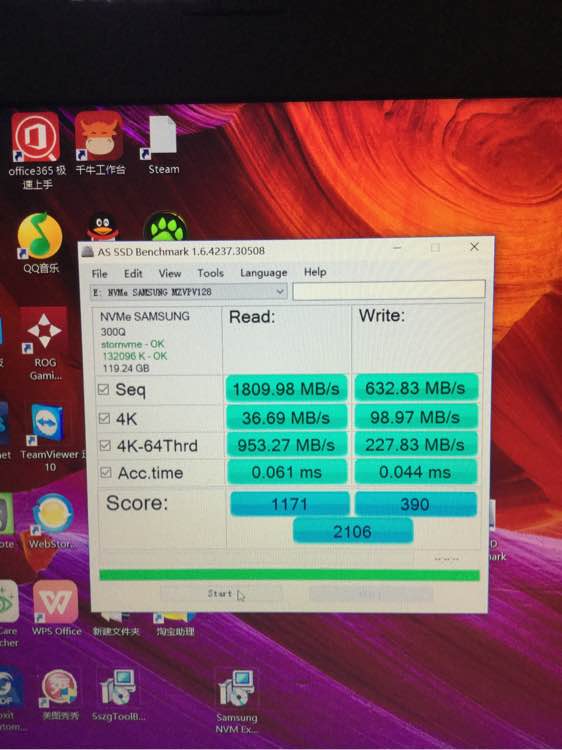Open the Language menu
562x750 pixels.
tap(264, 273)
